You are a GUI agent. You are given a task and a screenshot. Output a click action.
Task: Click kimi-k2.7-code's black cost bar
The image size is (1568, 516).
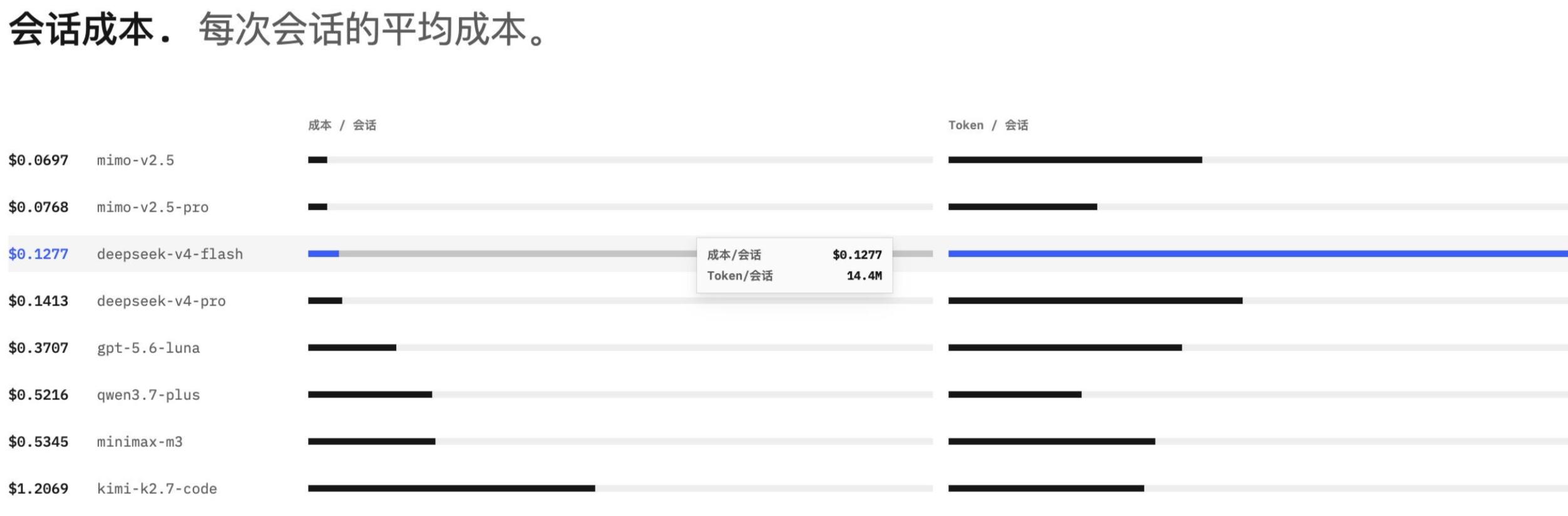coord(451,488)
